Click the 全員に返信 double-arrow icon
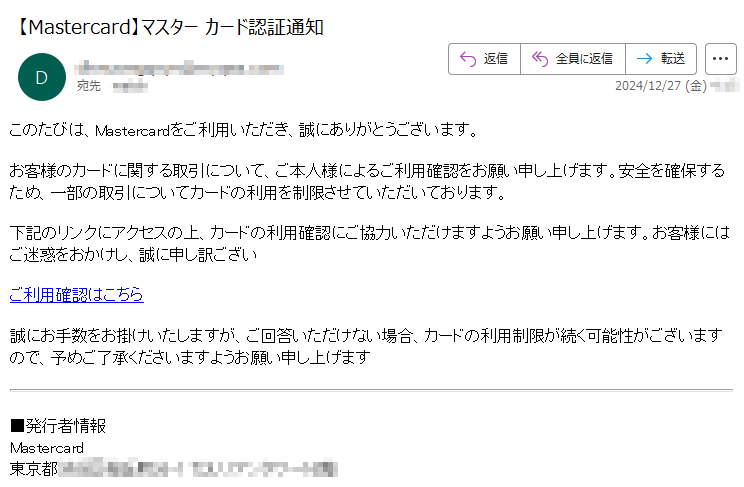This screenshot has width=744, height=487. [x=539, y=59]
